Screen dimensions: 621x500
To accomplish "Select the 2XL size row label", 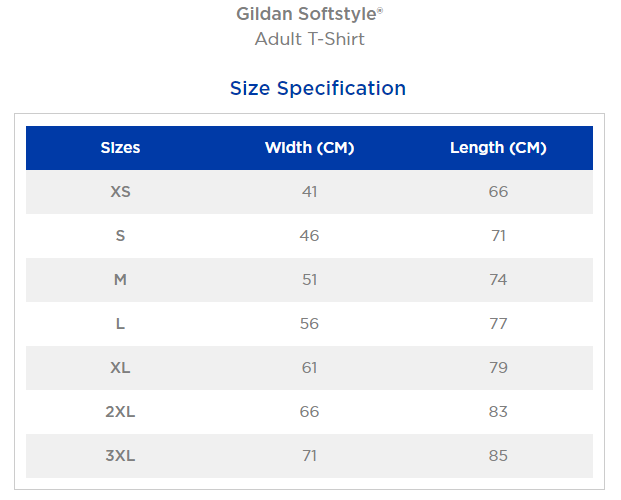I will 120,412.
